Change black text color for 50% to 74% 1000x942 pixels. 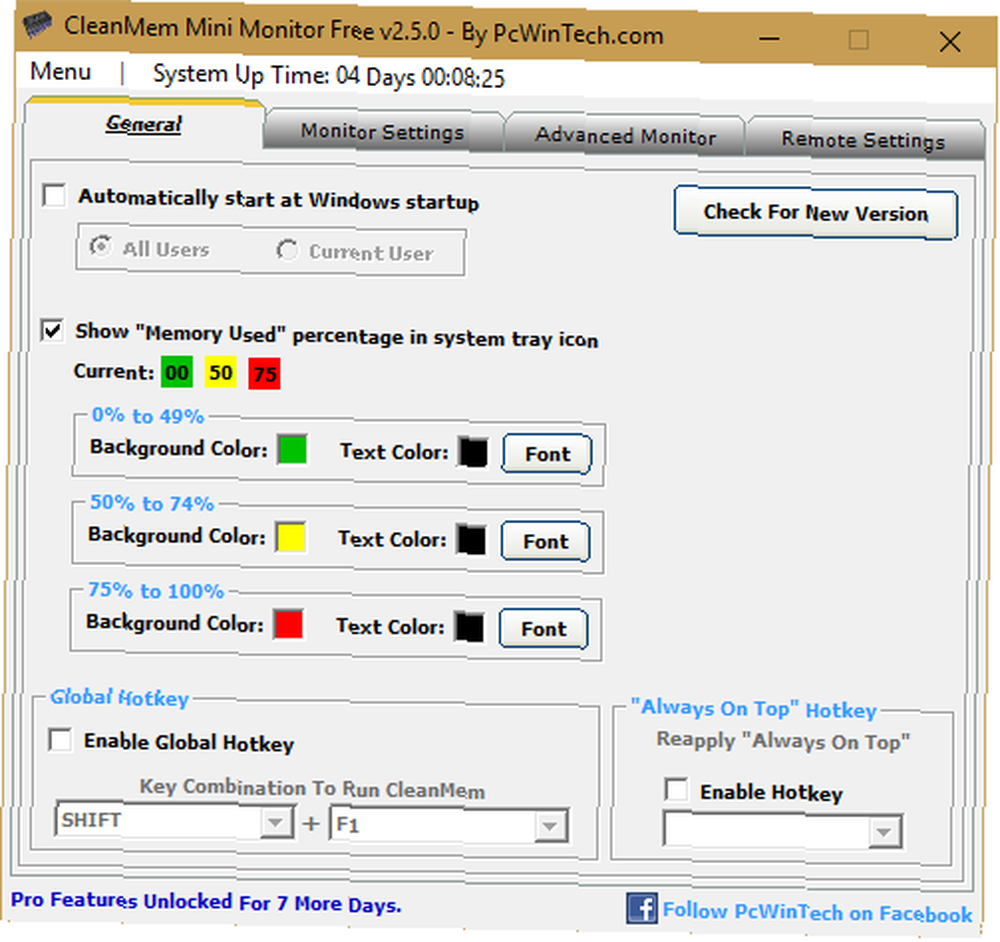tap(471, 540)
